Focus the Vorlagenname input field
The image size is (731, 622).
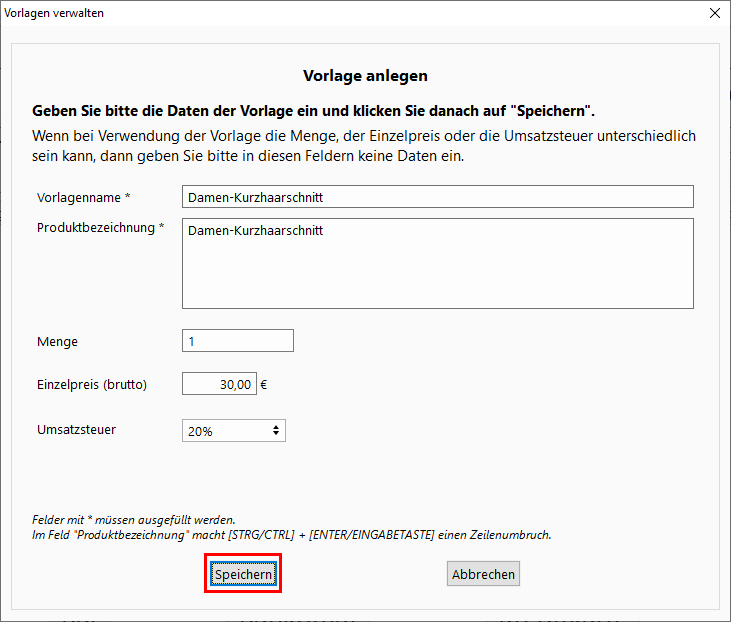click(x=437, y=197)
